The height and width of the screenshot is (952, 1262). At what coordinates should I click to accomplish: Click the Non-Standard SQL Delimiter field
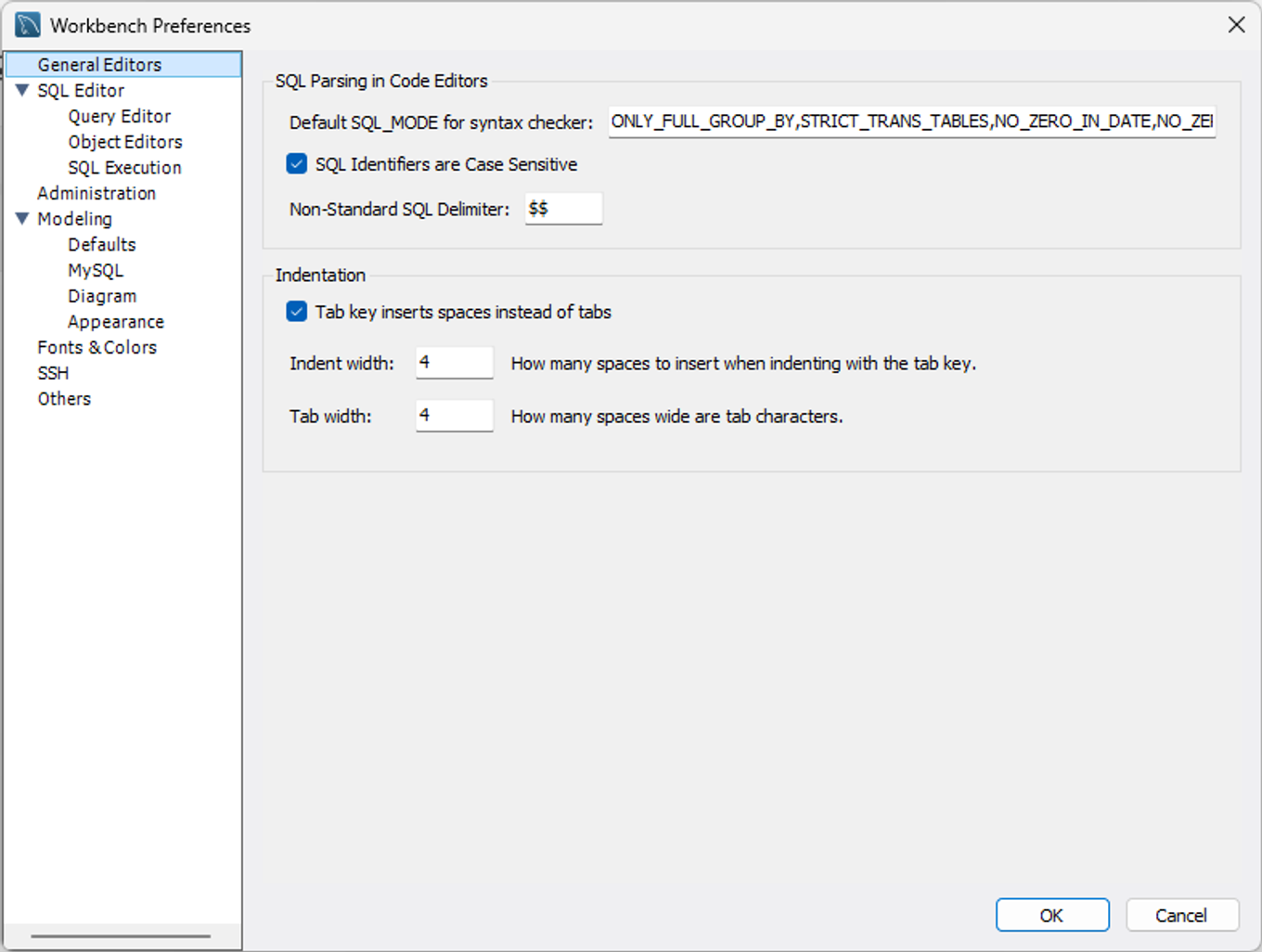click(x=564, y=209)
